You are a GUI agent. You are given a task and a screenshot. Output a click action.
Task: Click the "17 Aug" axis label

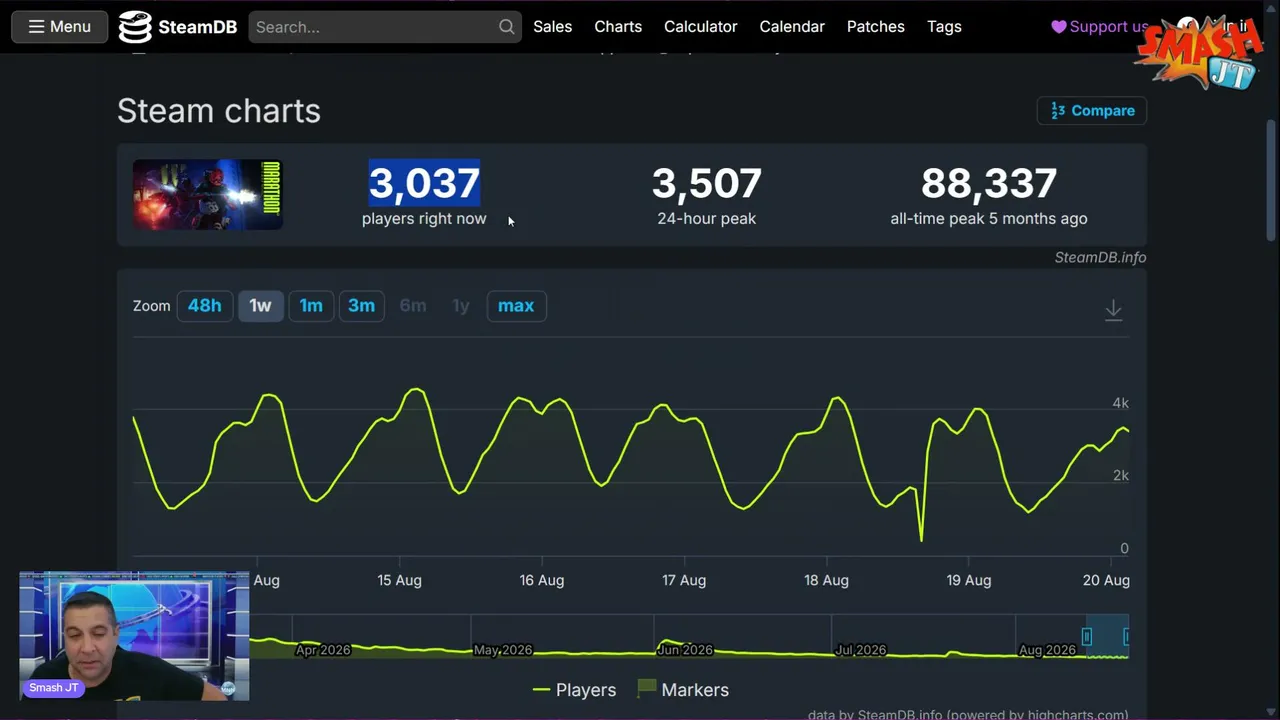[684, 580]
